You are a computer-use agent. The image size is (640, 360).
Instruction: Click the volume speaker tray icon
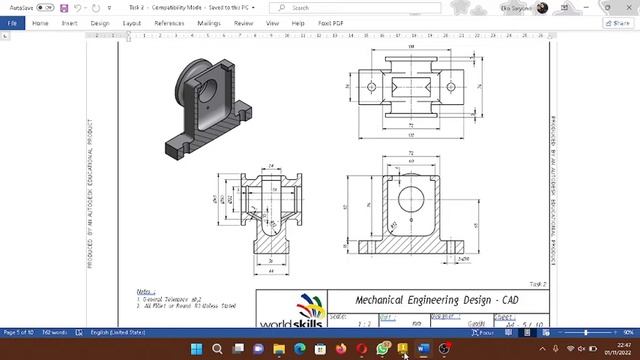582,349
